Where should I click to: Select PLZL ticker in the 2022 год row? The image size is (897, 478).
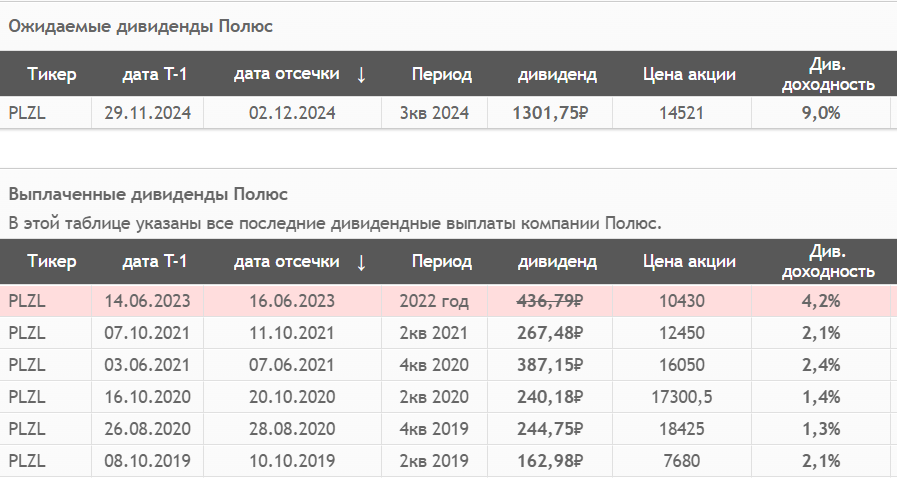point(27,300)
